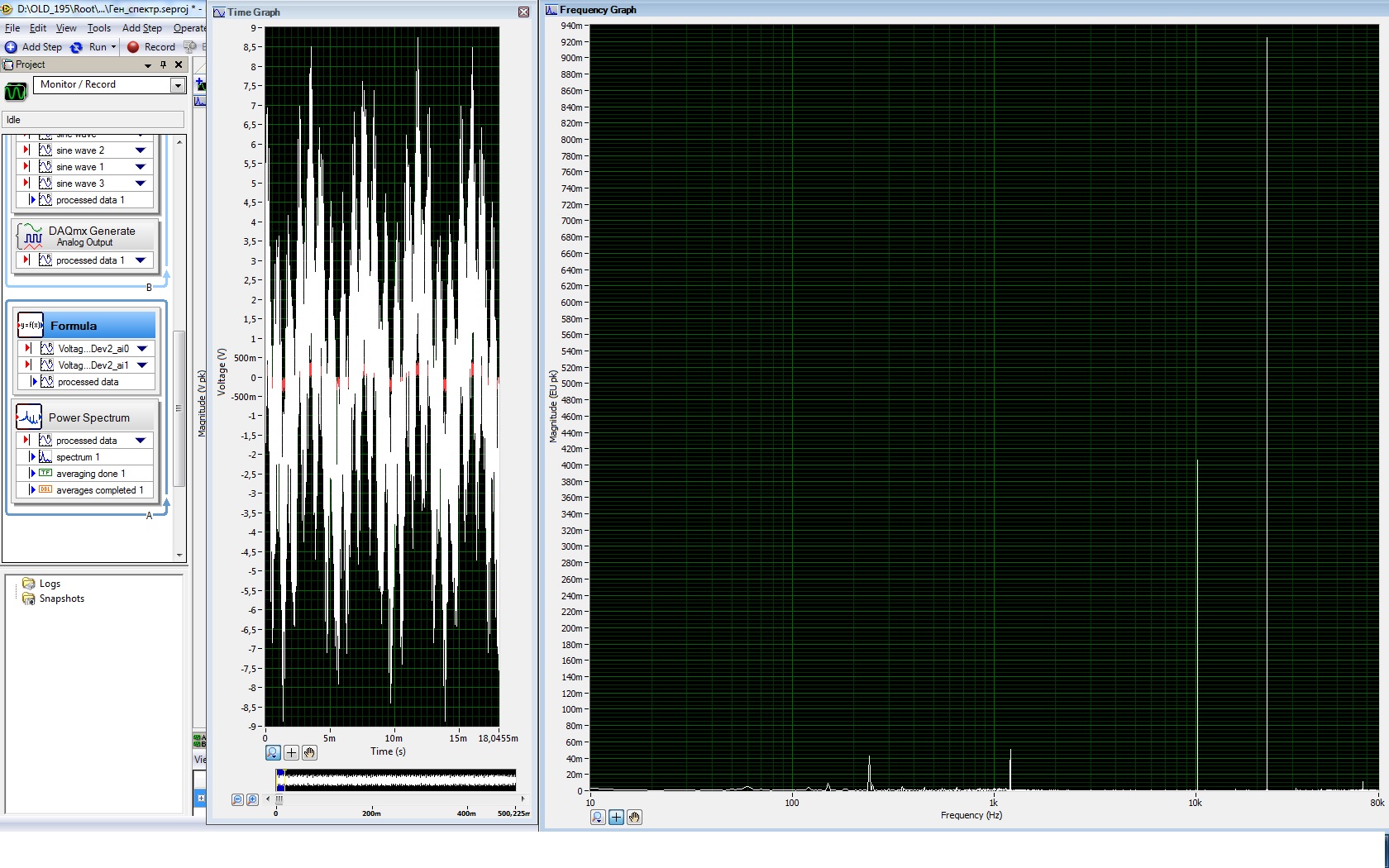Select Formula's processed data output
Image resolution: width=1389 pixels, height=868 pixels.
point(87,382)
